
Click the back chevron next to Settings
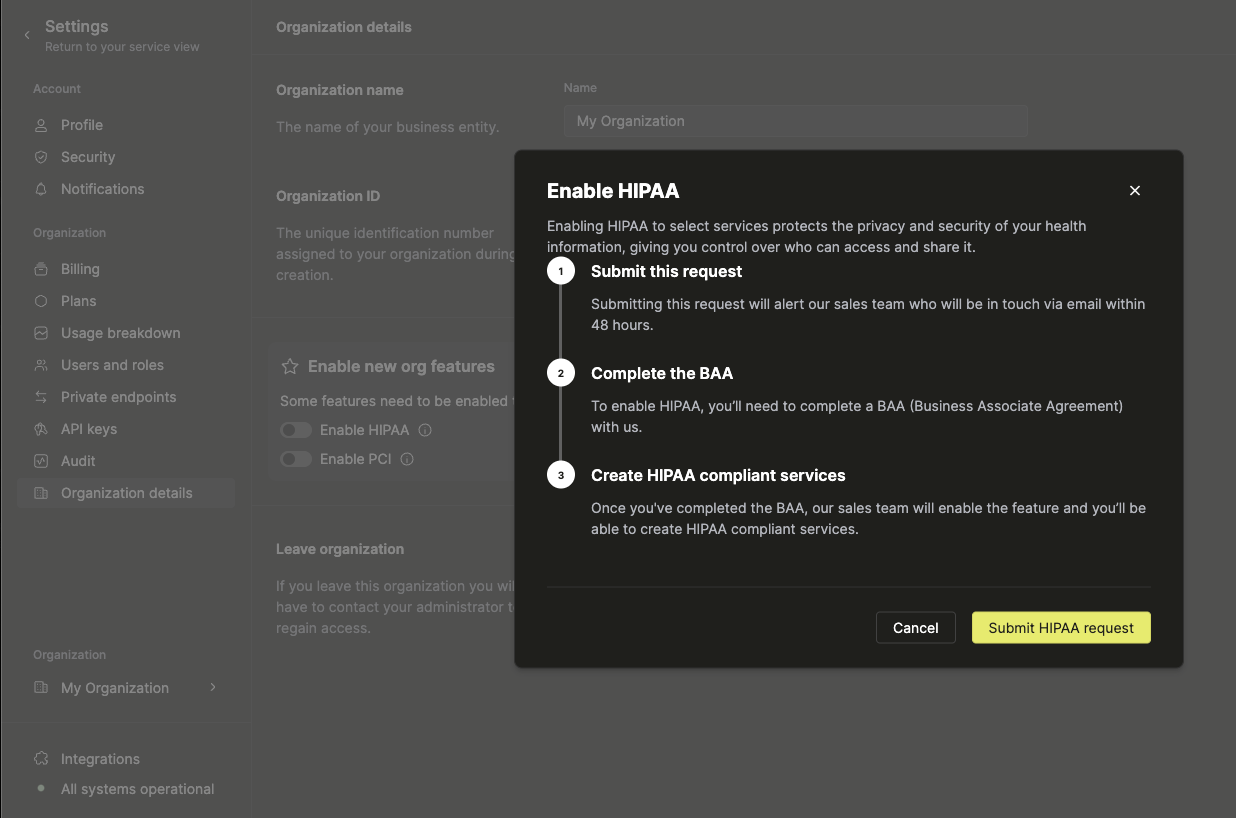[x=26, y=33]
